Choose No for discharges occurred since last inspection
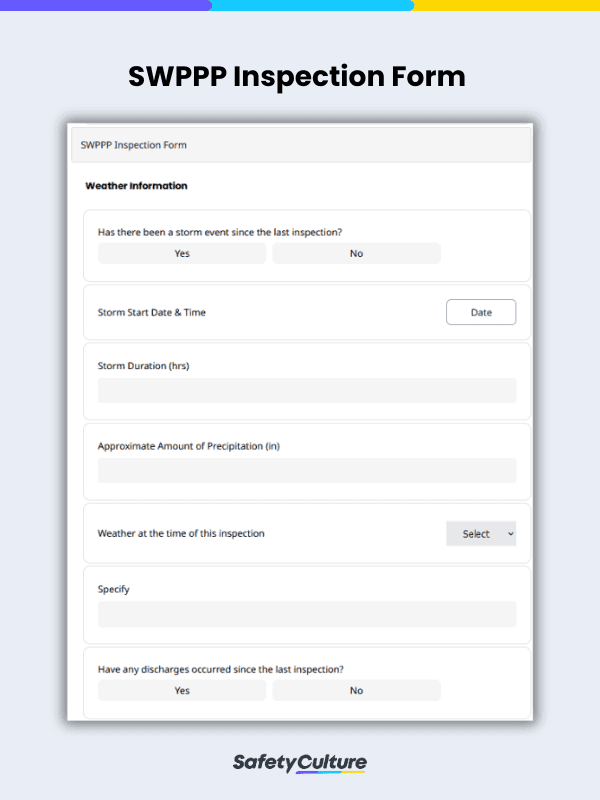This screenshot has width=600, height=800. click(357, 690)
